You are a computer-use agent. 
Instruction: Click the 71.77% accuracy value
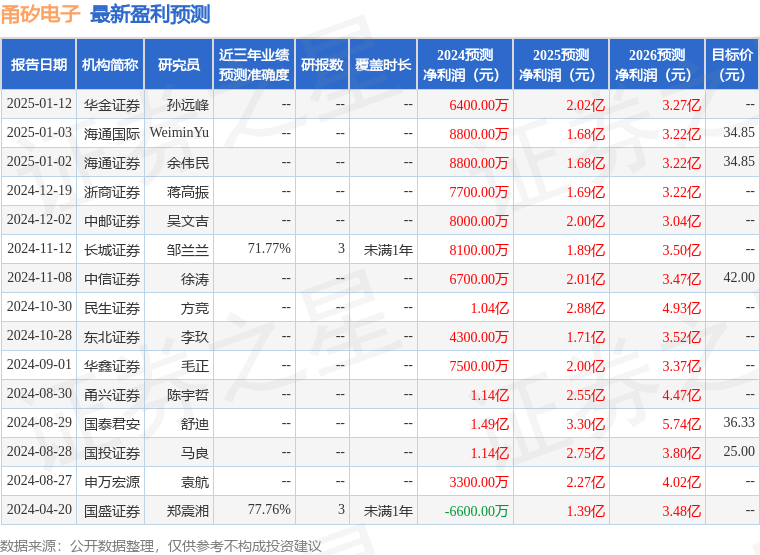point(269,248)
